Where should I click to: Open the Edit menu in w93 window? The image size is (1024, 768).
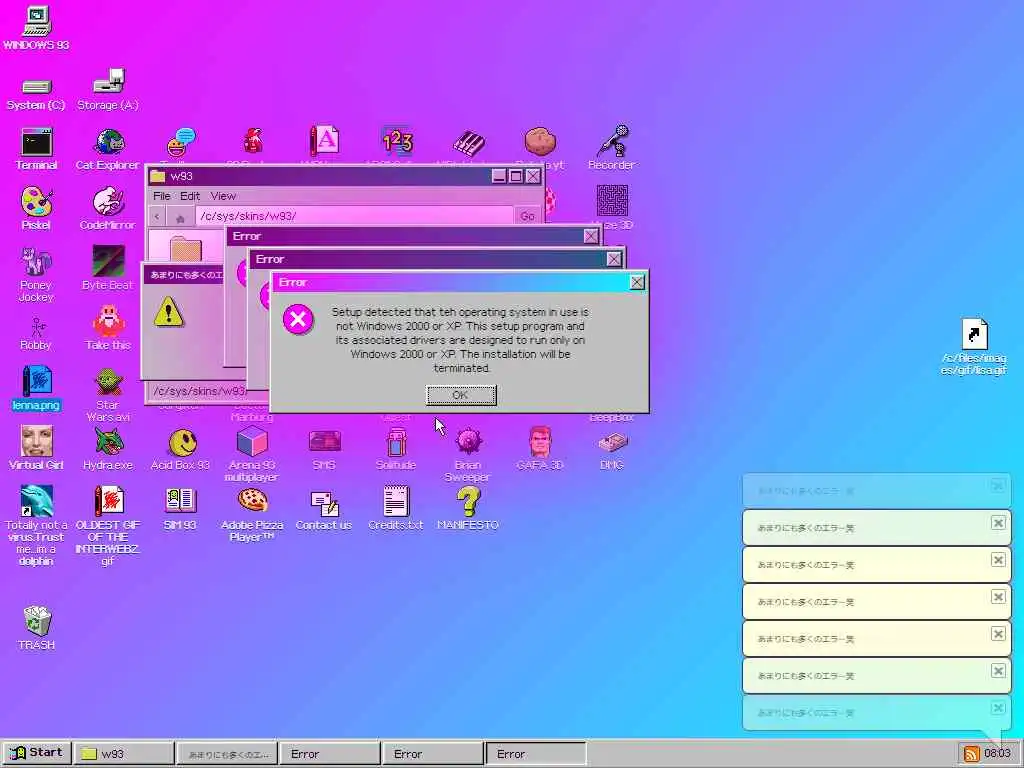(190, 196)
